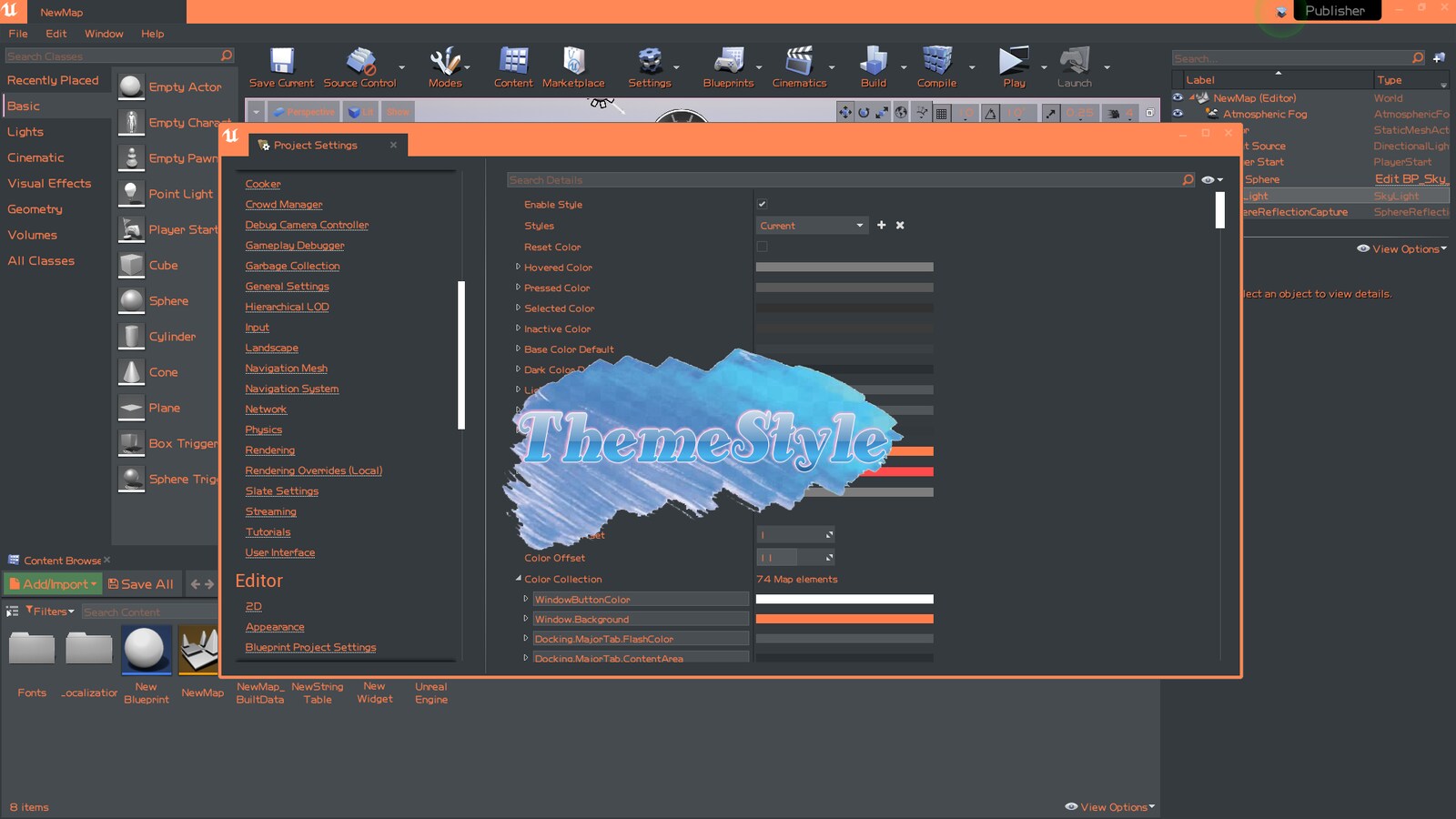Click the Compile icon in the toolbar

pos(936,64)
